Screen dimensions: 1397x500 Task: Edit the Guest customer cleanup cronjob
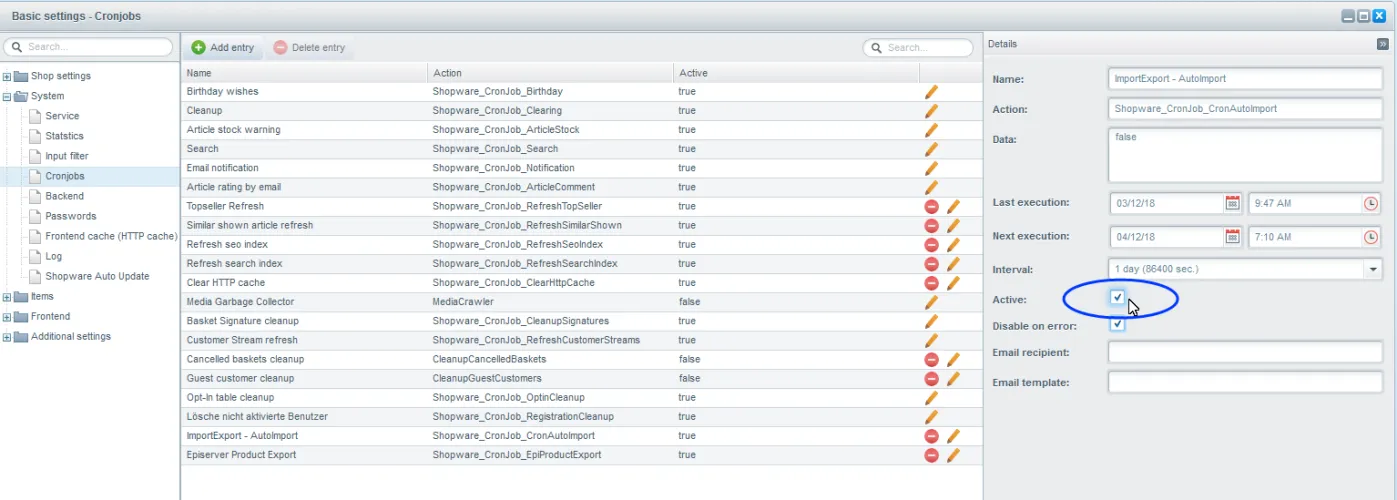pyautogui.click(x=953, y=379)
